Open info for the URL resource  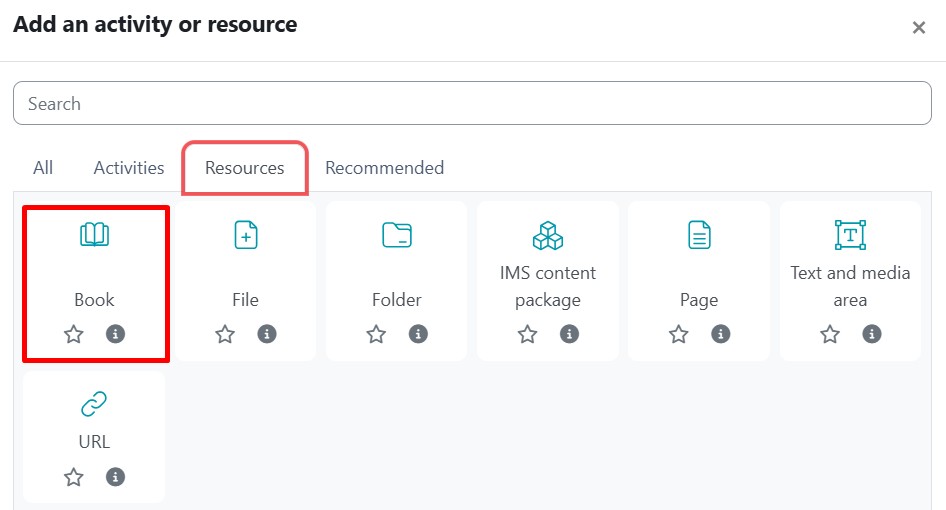pyautogui.click(x=116, y=477)
